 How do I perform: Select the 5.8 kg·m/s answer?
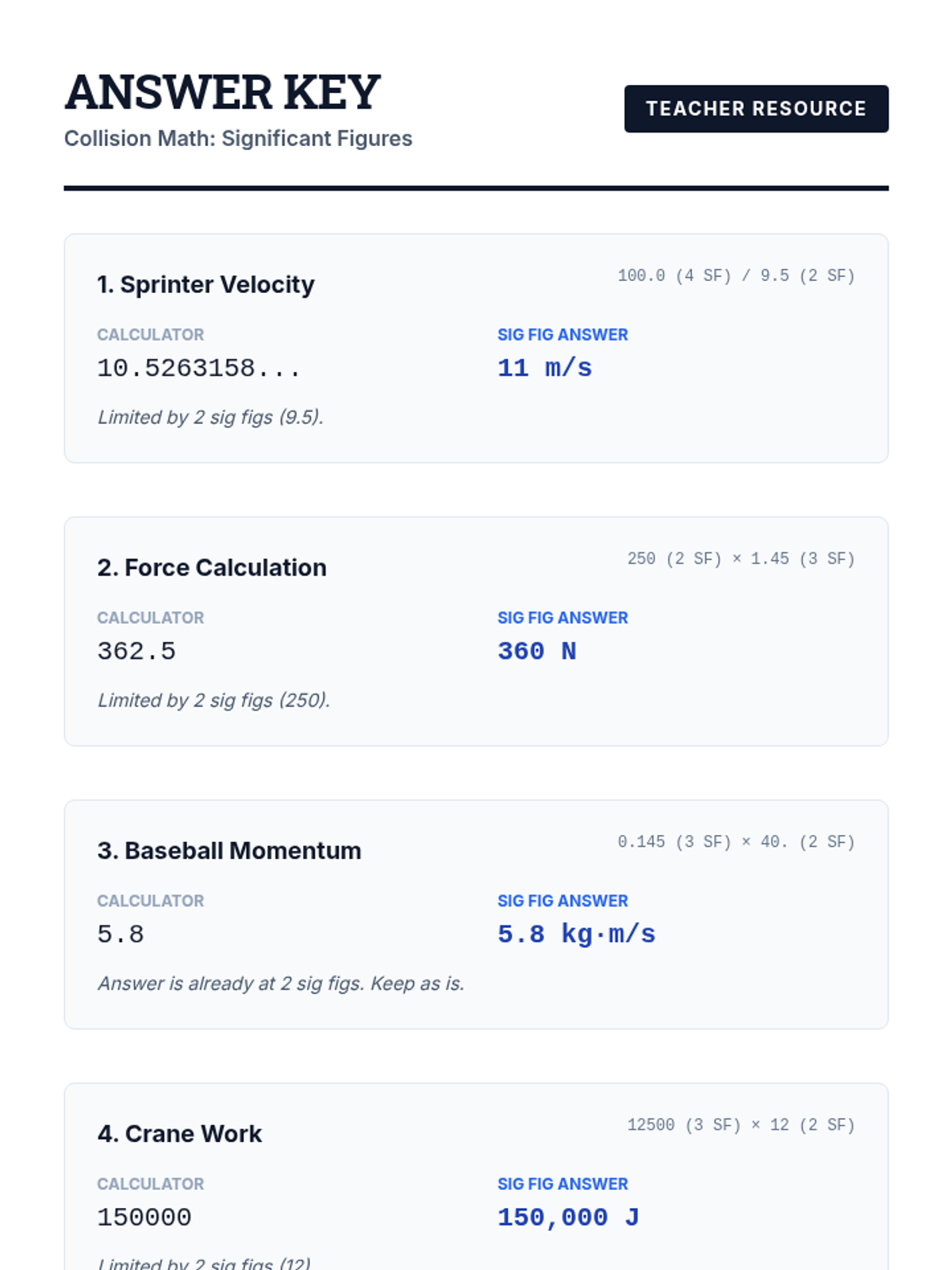pyautogui.click(x=576, y=934)
